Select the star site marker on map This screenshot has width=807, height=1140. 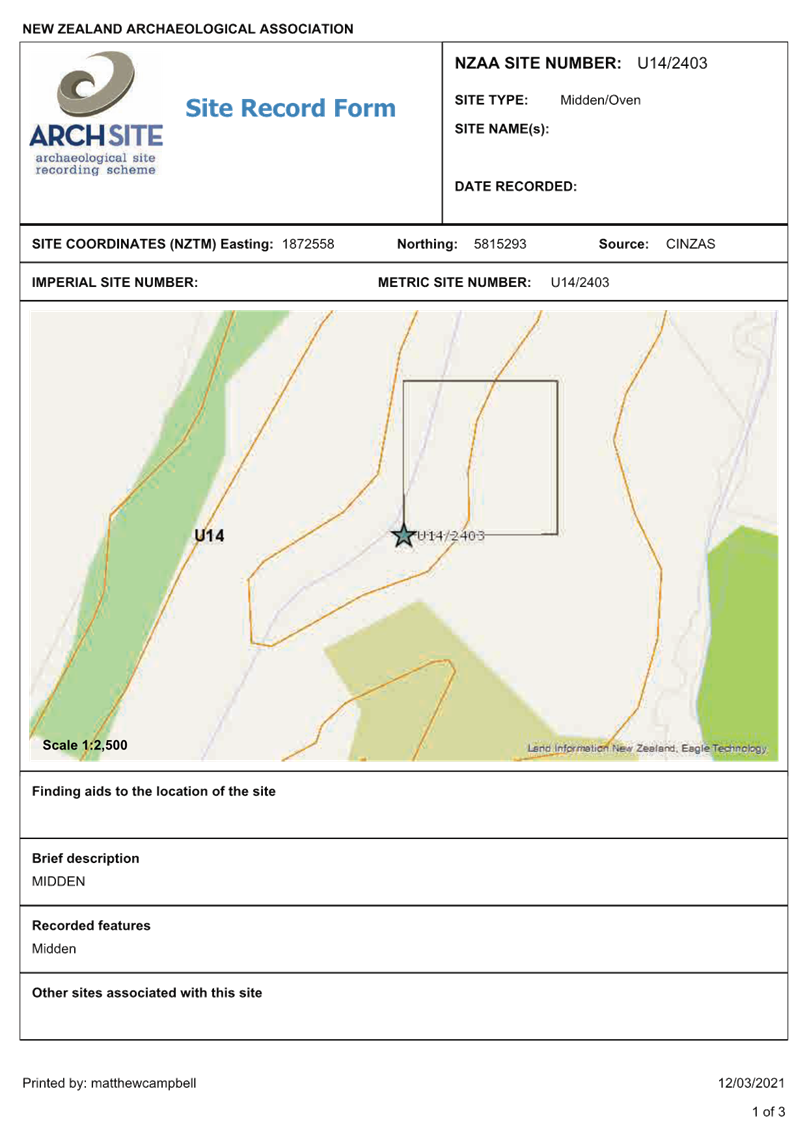[403, 536]
